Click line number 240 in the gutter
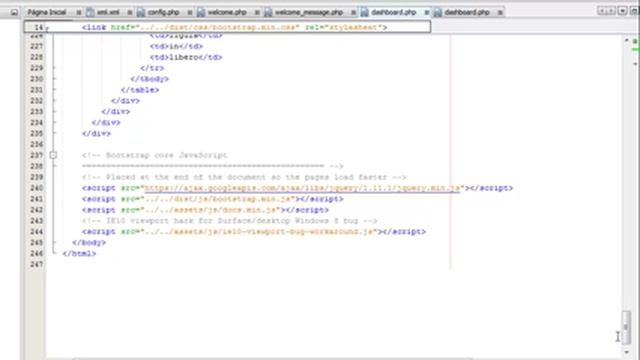The width and height of the screenshot is (640, 360). [36, 188]
